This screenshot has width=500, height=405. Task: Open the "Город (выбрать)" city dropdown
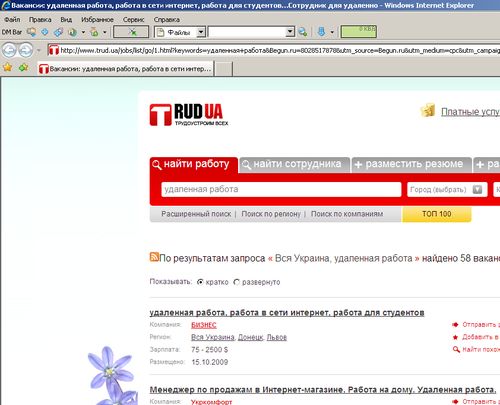(x=447, y=189)
